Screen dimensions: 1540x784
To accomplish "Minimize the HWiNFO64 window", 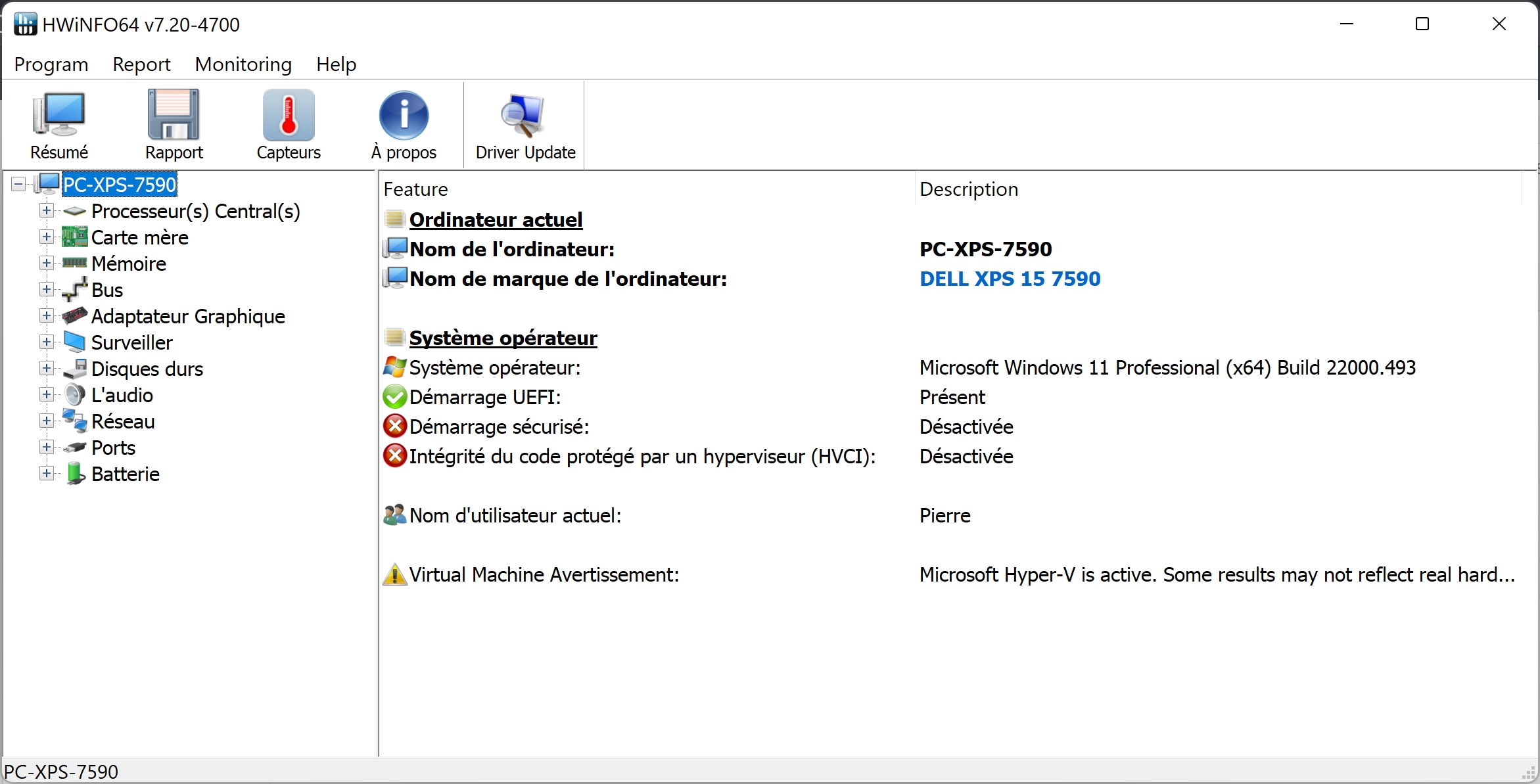I will [x=1347, y=24].
